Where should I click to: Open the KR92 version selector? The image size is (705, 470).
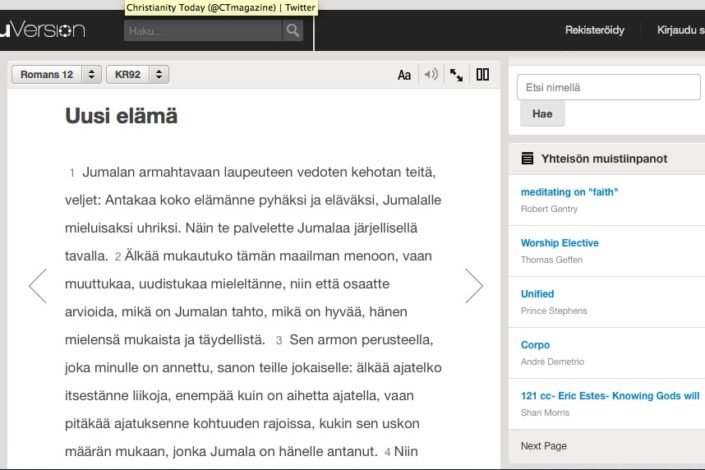pos(138,75)
